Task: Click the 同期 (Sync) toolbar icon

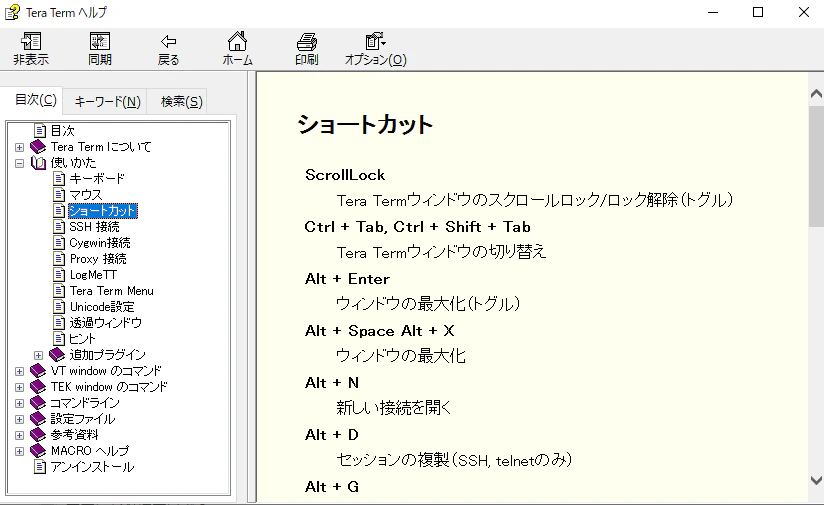Action: (100, 41)
